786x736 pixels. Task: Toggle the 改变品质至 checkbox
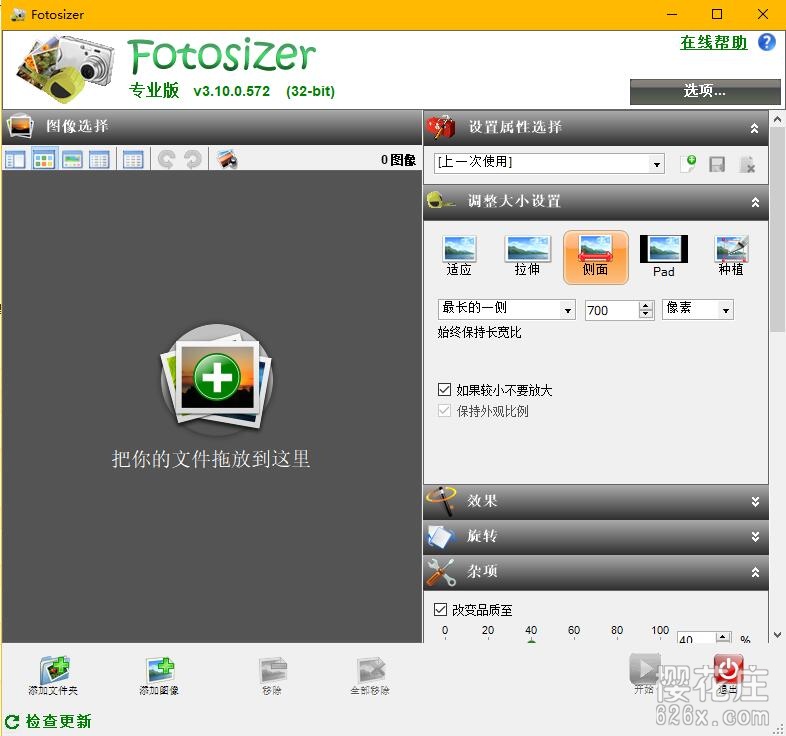(440, 610)
